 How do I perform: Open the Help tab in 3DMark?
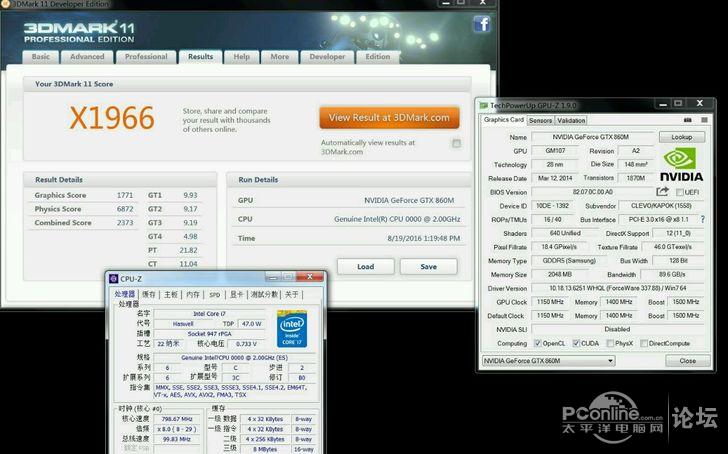(241, 57)
